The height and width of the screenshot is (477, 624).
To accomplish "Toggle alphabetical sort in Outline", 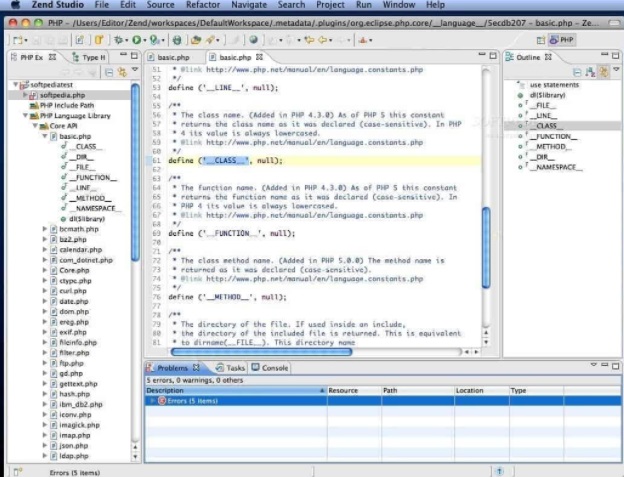I will [x=590, y=72].
